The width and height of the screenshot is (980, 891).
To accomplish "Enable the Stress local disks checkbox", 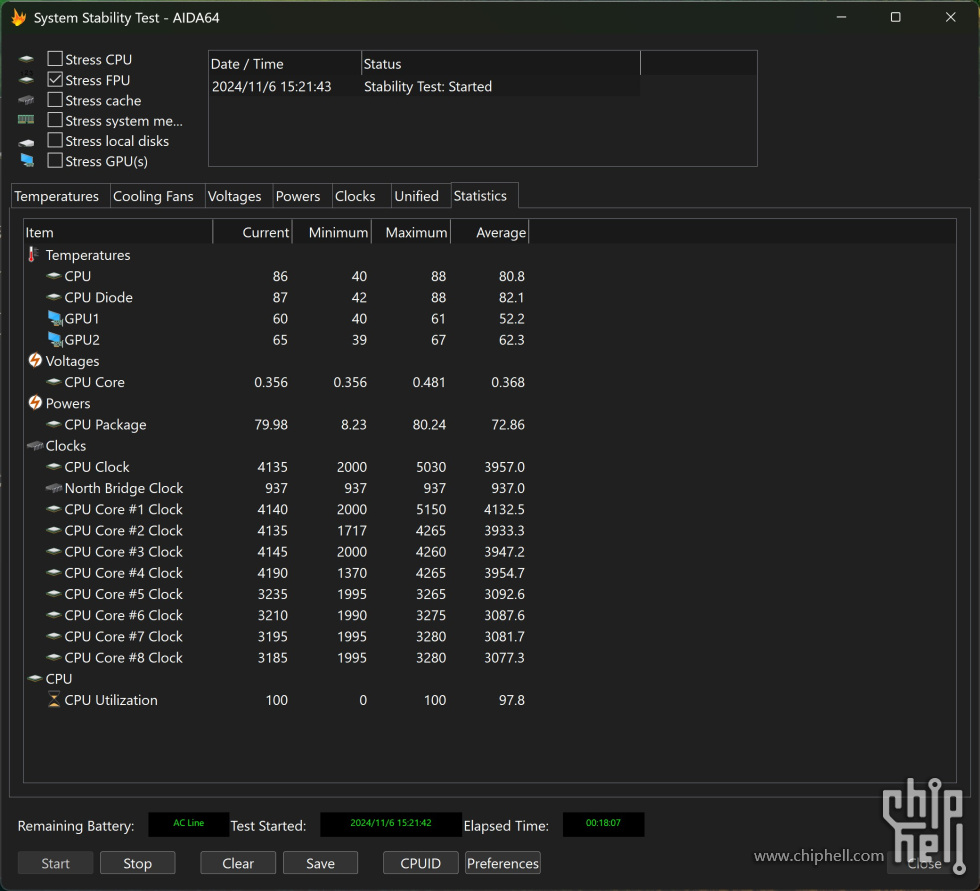I will [55, 141].
